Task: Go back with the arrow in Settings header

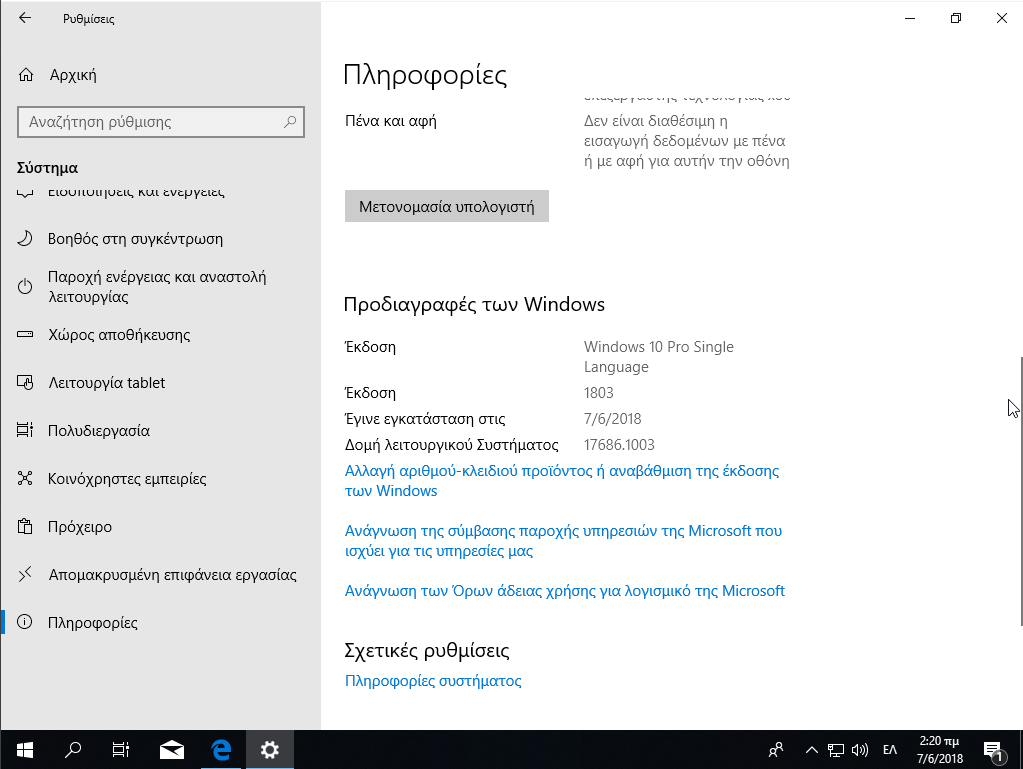Action: pyautogui.click(x=25, y=18)
